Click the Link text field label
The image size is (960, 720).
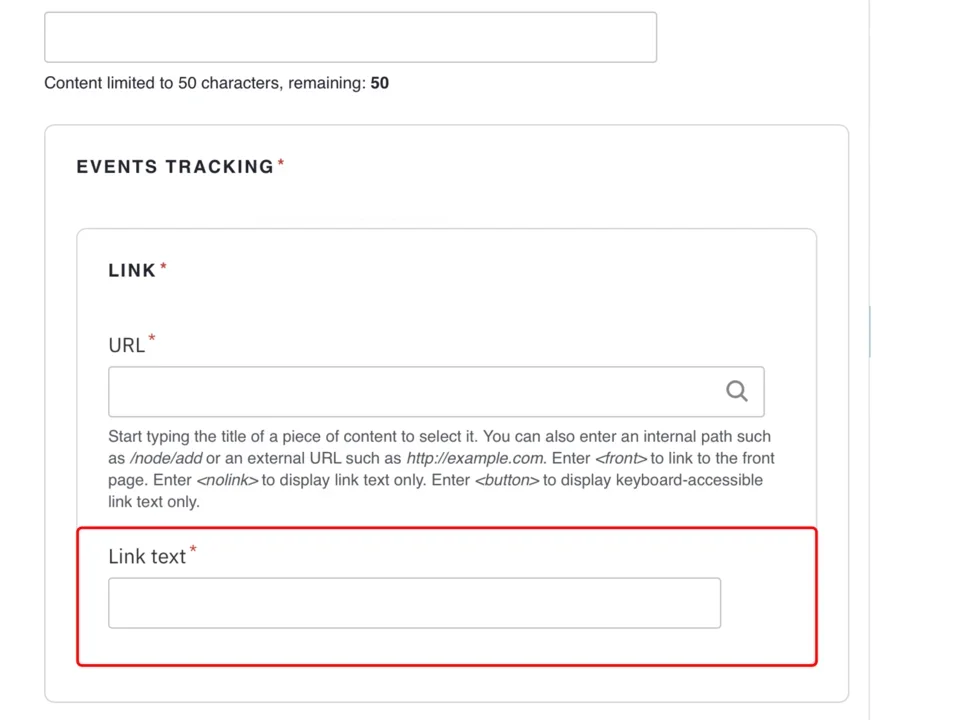click(147, 556)
